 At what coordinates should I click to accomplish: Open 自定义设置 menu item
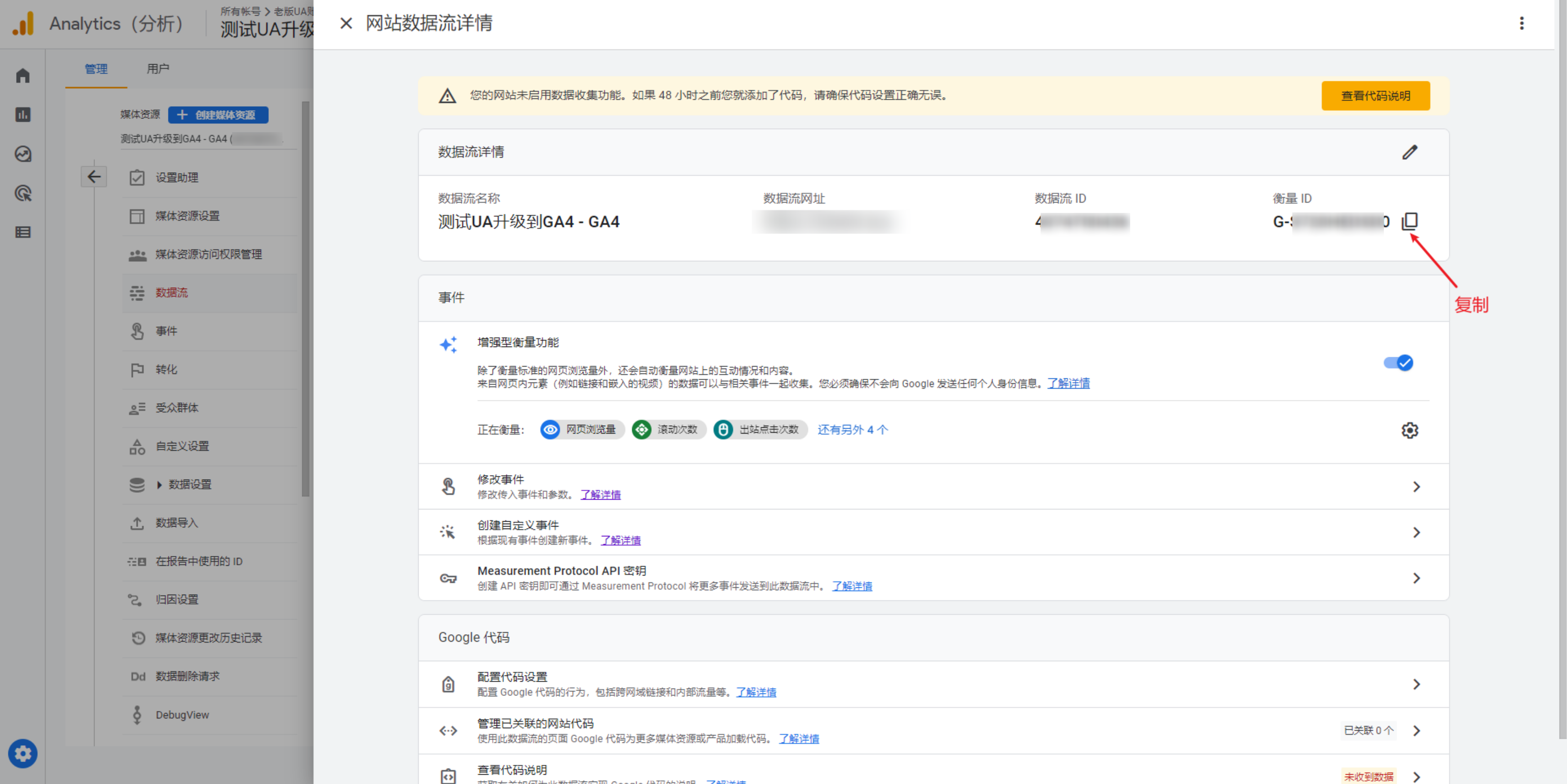click(209, 446)
